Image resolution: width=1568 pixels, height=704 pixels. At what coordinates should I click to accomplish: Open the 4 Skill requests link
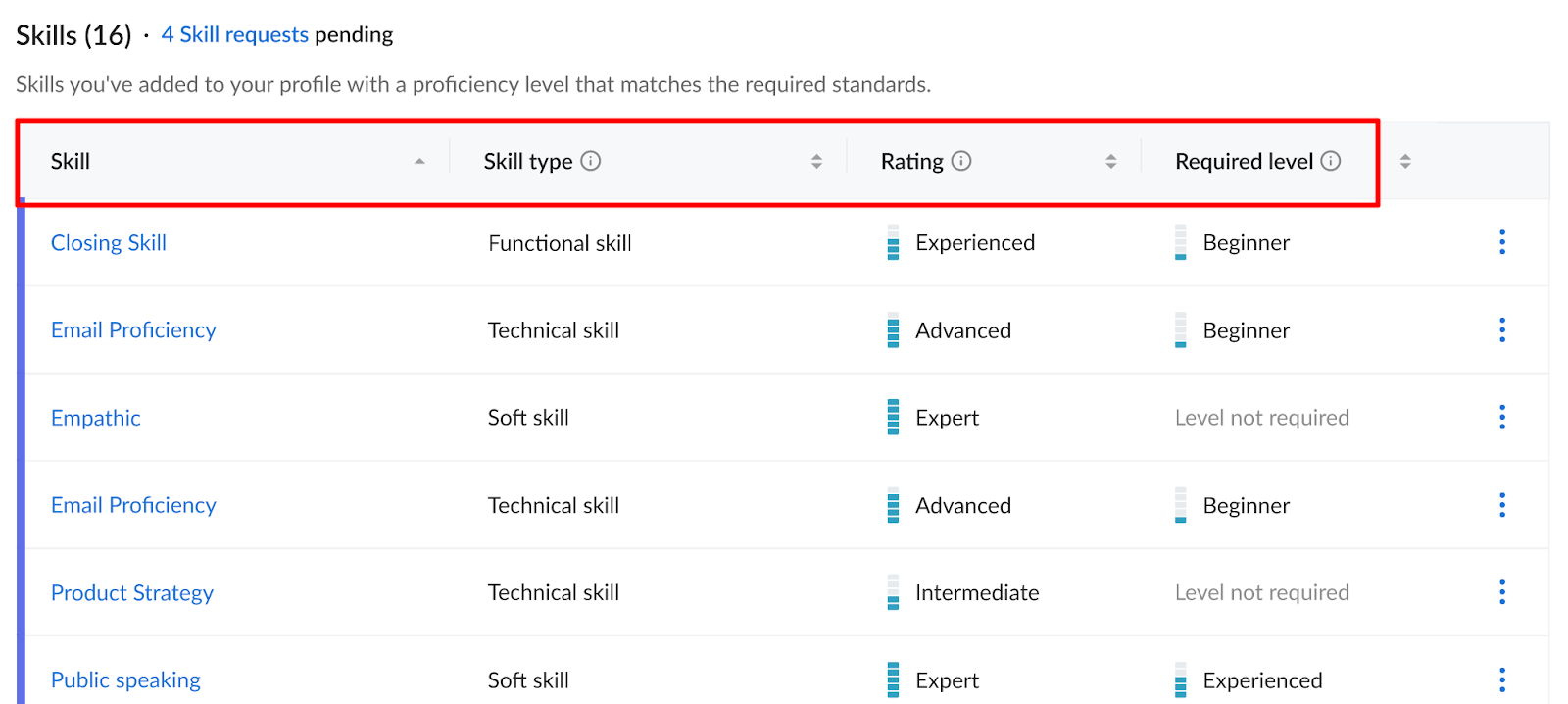(x=235, y=34)
